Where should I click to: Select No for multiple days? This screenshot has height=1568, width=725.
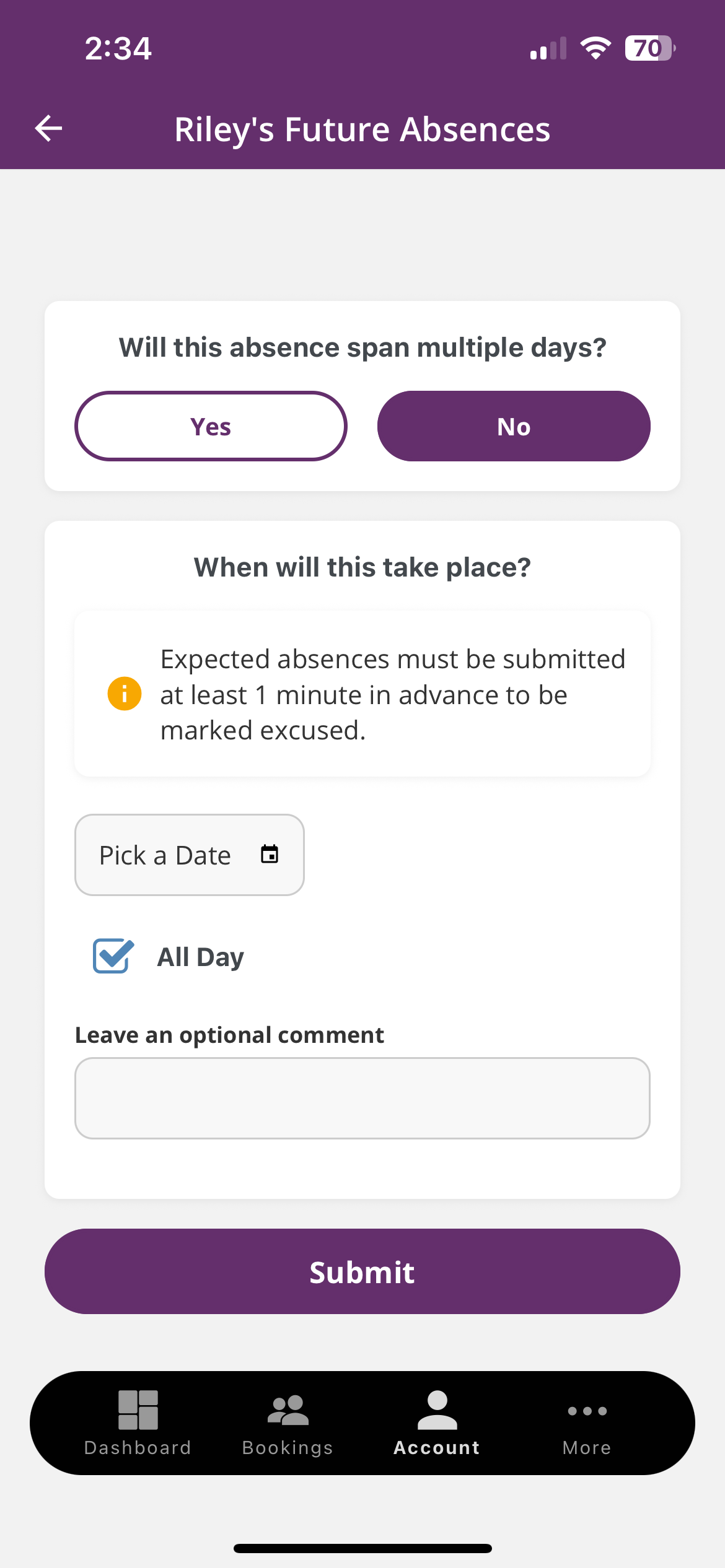click(514, 426)
